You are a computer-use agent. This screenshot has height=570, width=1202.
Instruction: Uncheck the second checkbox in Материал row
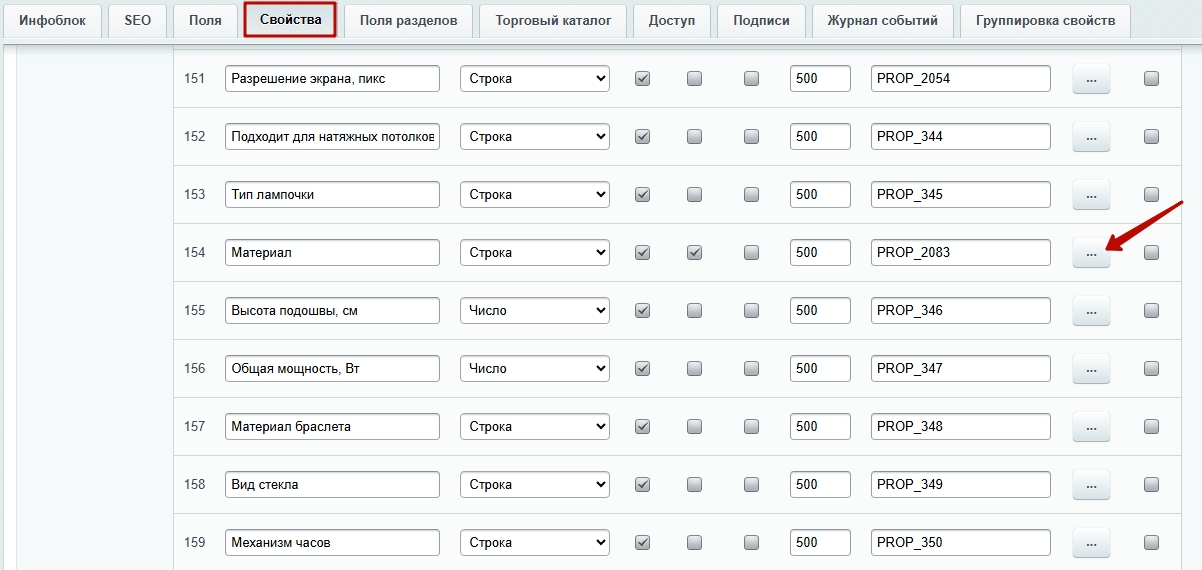[695, 253]
